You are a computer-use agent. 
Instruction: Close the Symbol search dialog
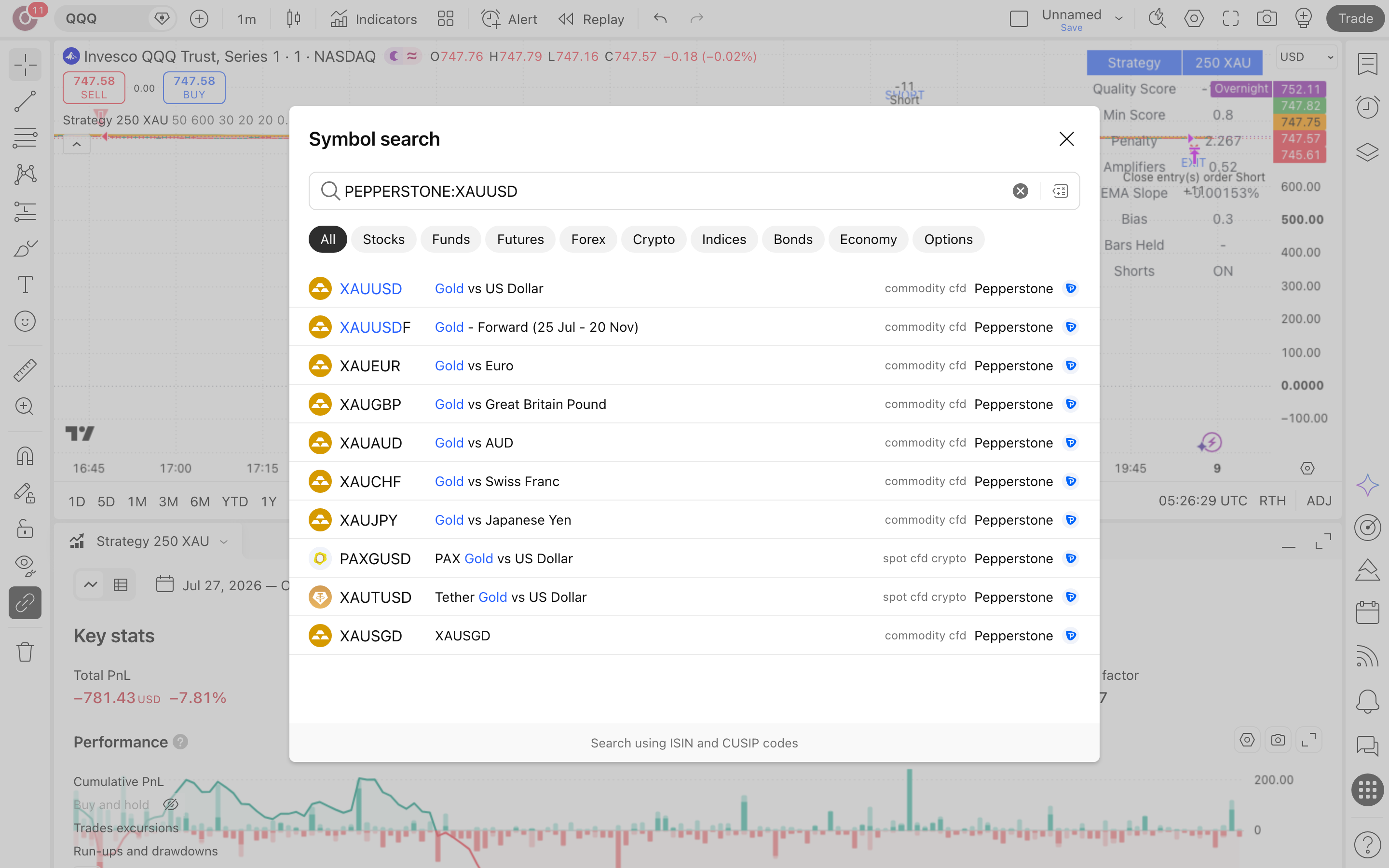pyautogui.click(x=1066, y=139)
